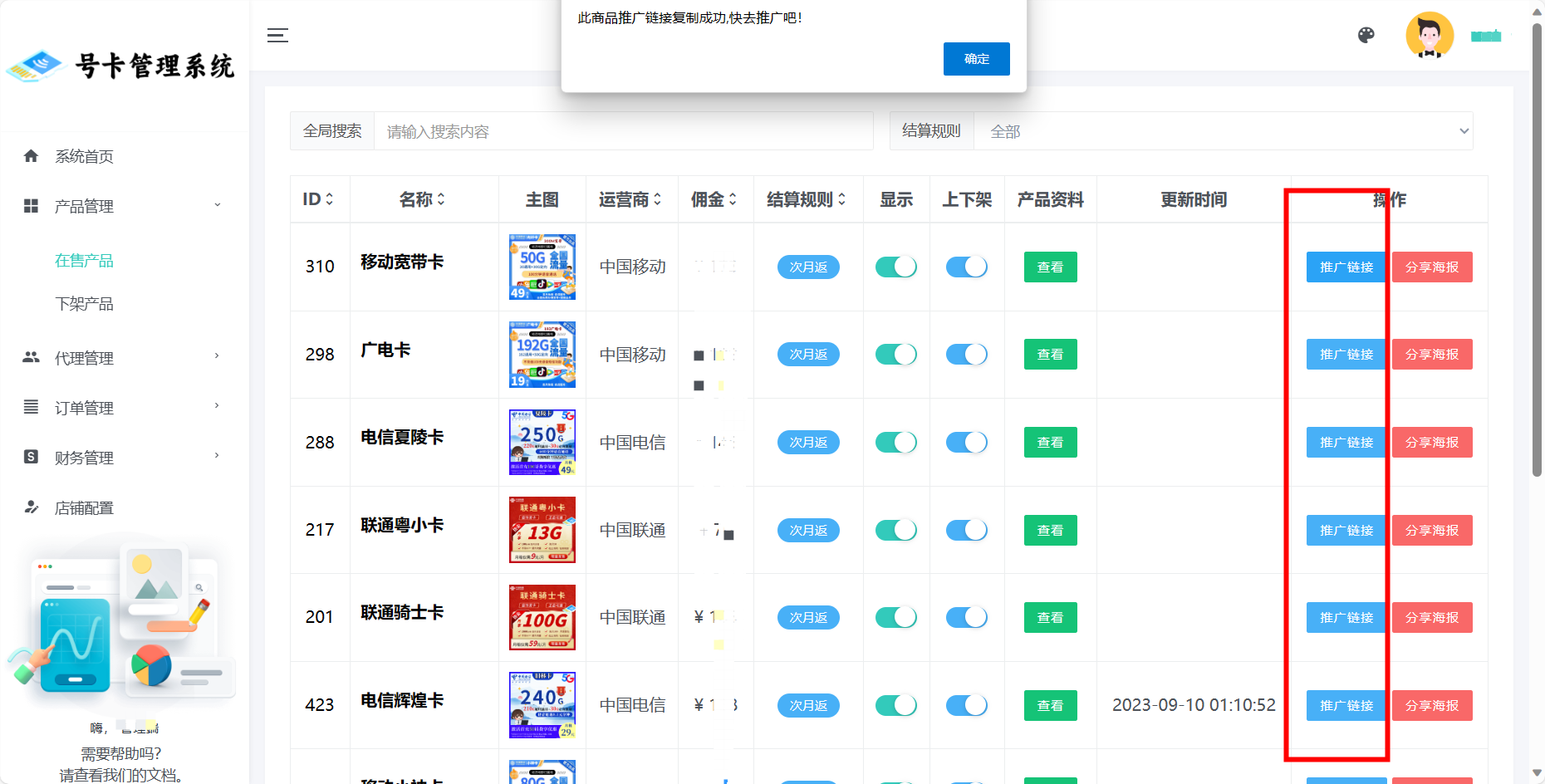The height and width of the screenshot is (784, 1545).
Task: Click the help text 需要帮助吗?
Action: point(121,754)
